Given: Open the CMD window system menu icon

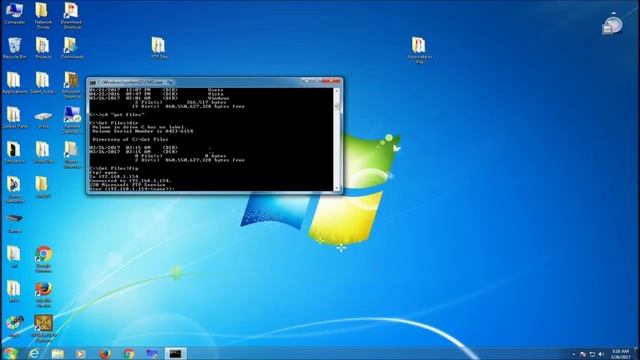Looking at the screenshot, I should (x=93, y=82).
